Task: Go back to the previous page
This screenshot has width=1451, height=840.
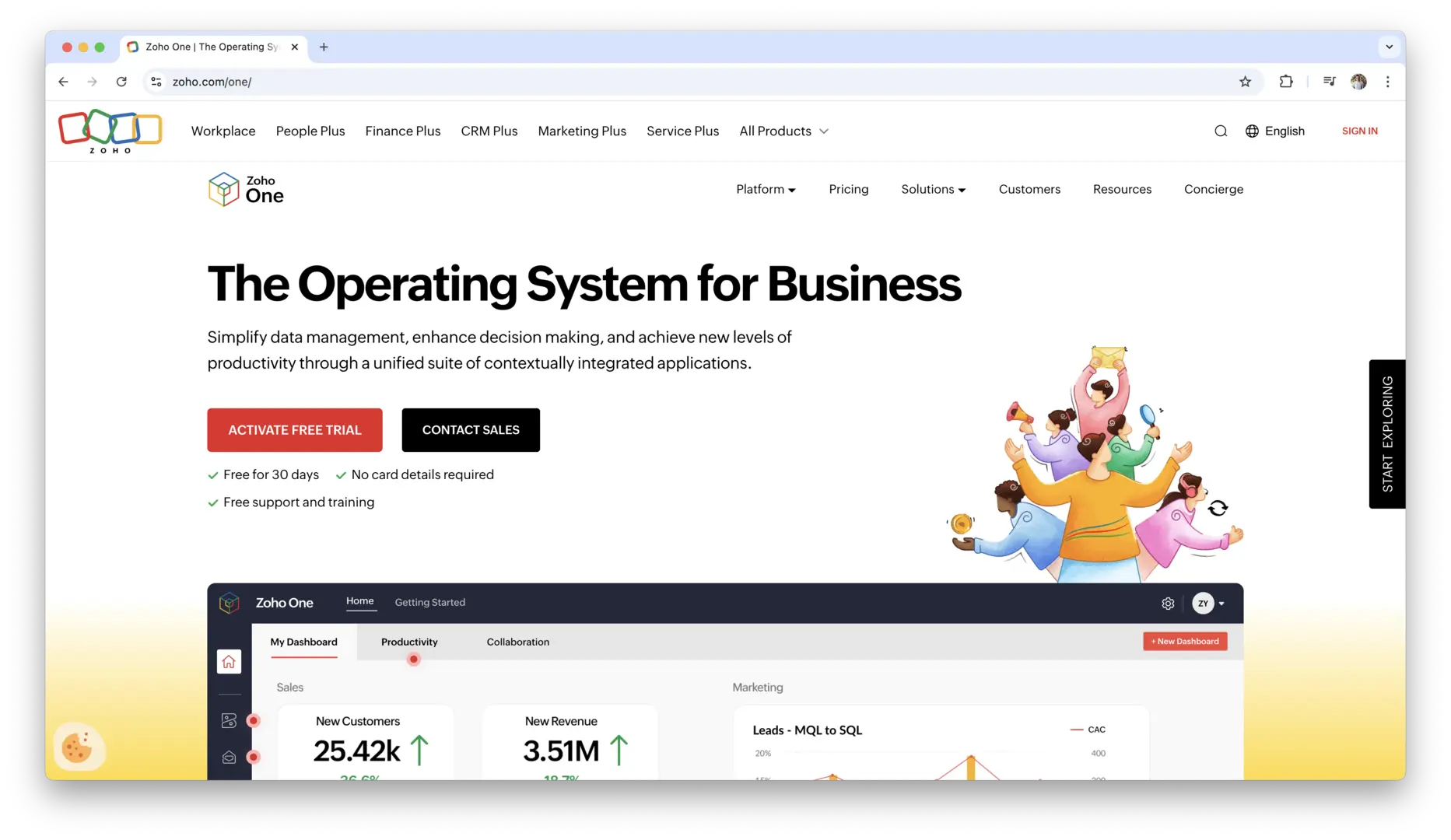Action: coord(64,82)
